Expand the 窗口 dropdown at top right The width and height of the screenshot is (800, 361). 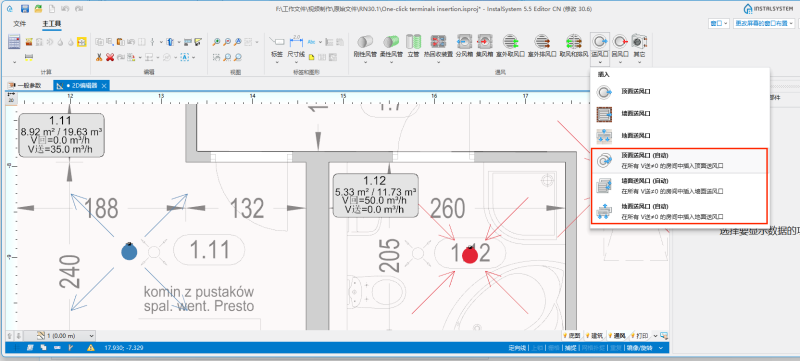click(x=718, y=23)
